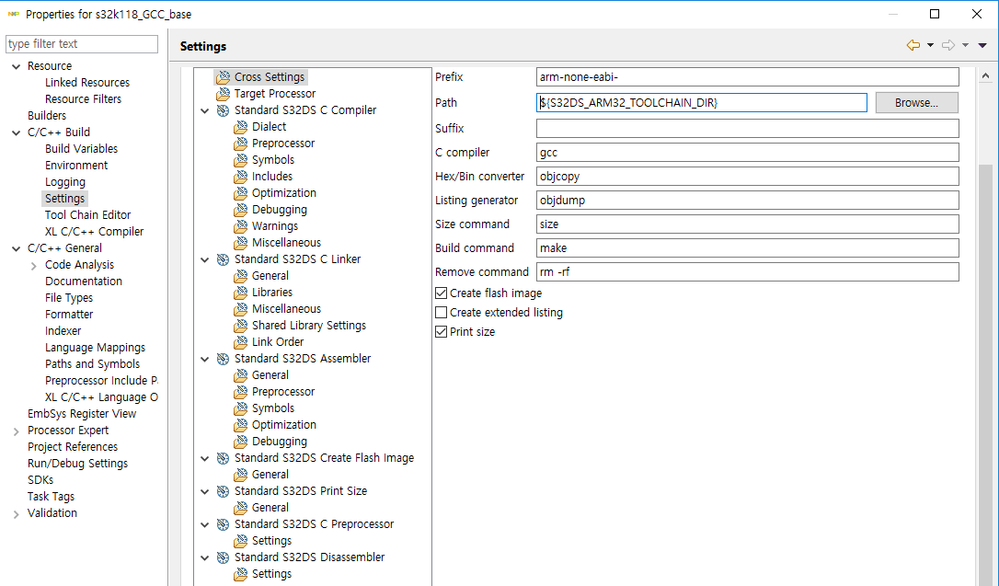Click the compiler Miscellaneous option icon

[x=241, y=243]
